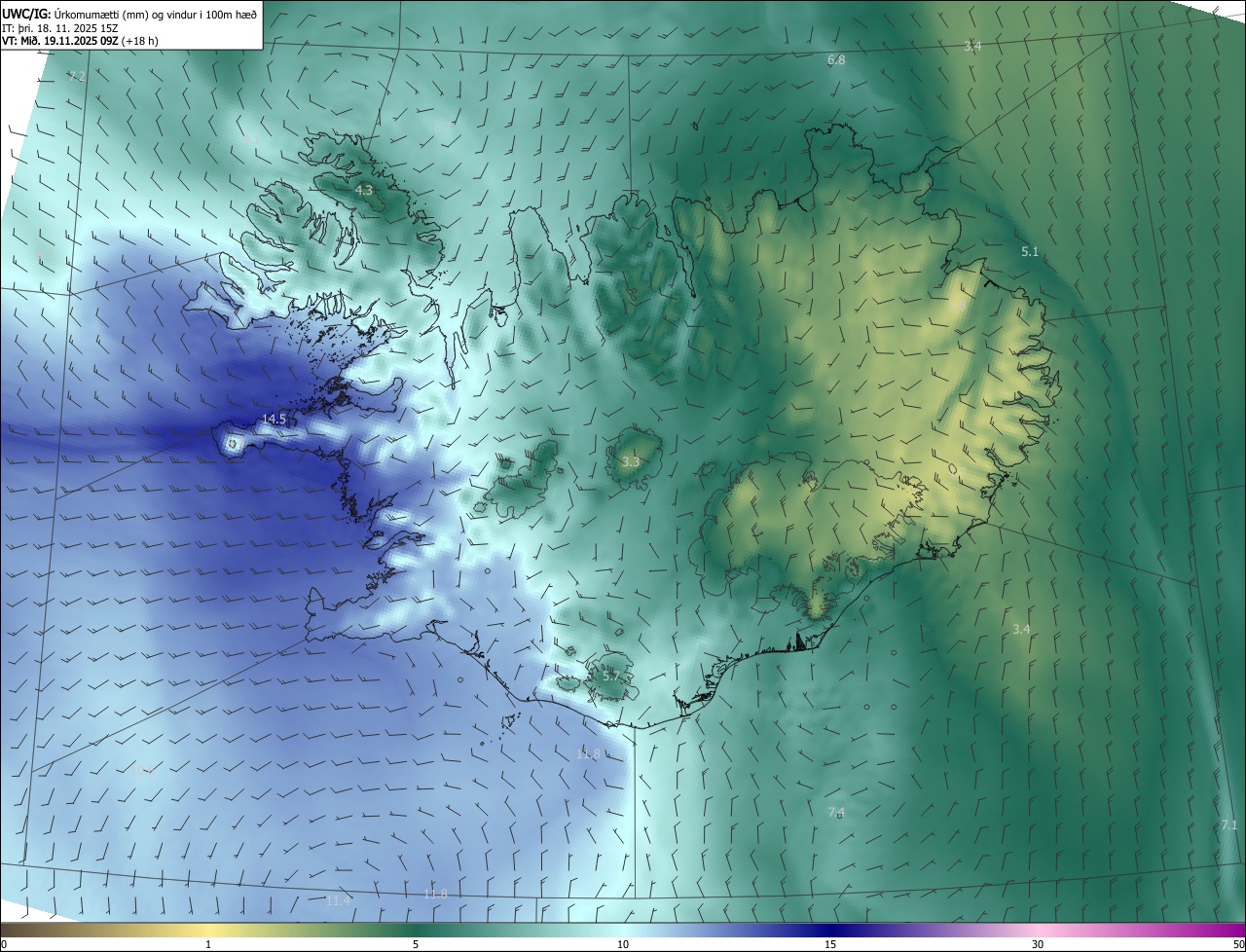Select the 4.3 value label over the Westfjords
This screenshot has width=1246, height=952.
[364, 191]
